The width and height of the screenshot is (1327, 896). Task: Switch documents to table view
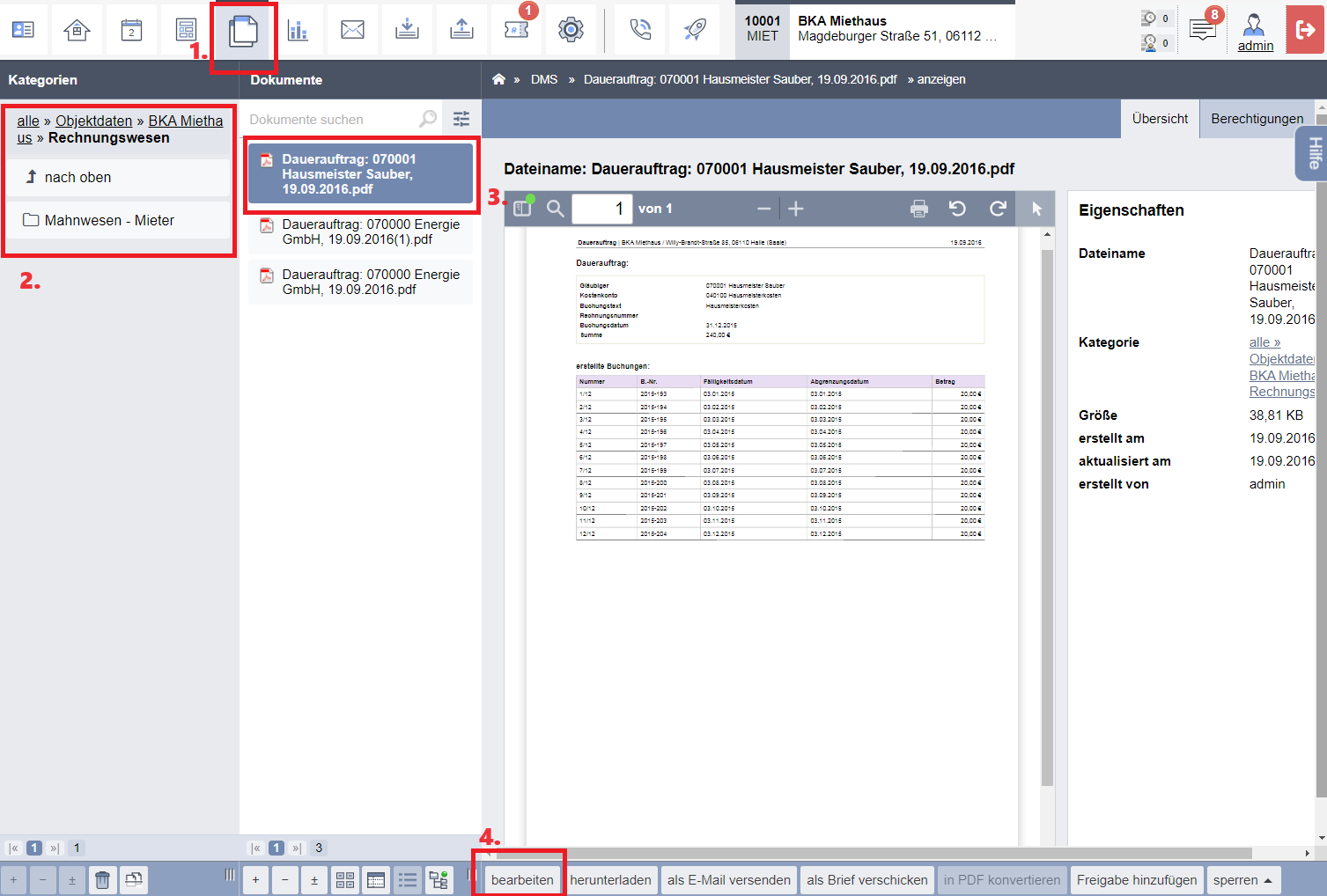coord(376,880)
